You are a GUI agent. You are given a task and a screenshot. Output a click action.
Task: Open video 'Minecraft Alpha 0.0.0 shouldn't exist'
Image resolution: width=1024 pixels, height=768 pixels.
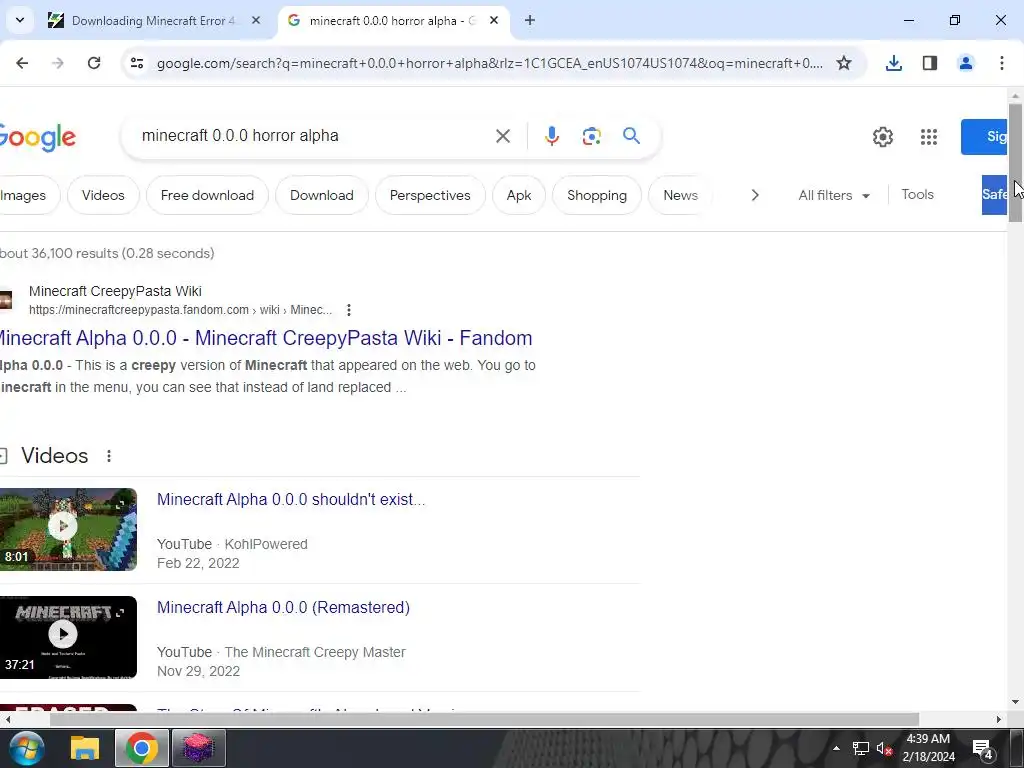coord(291,500)
